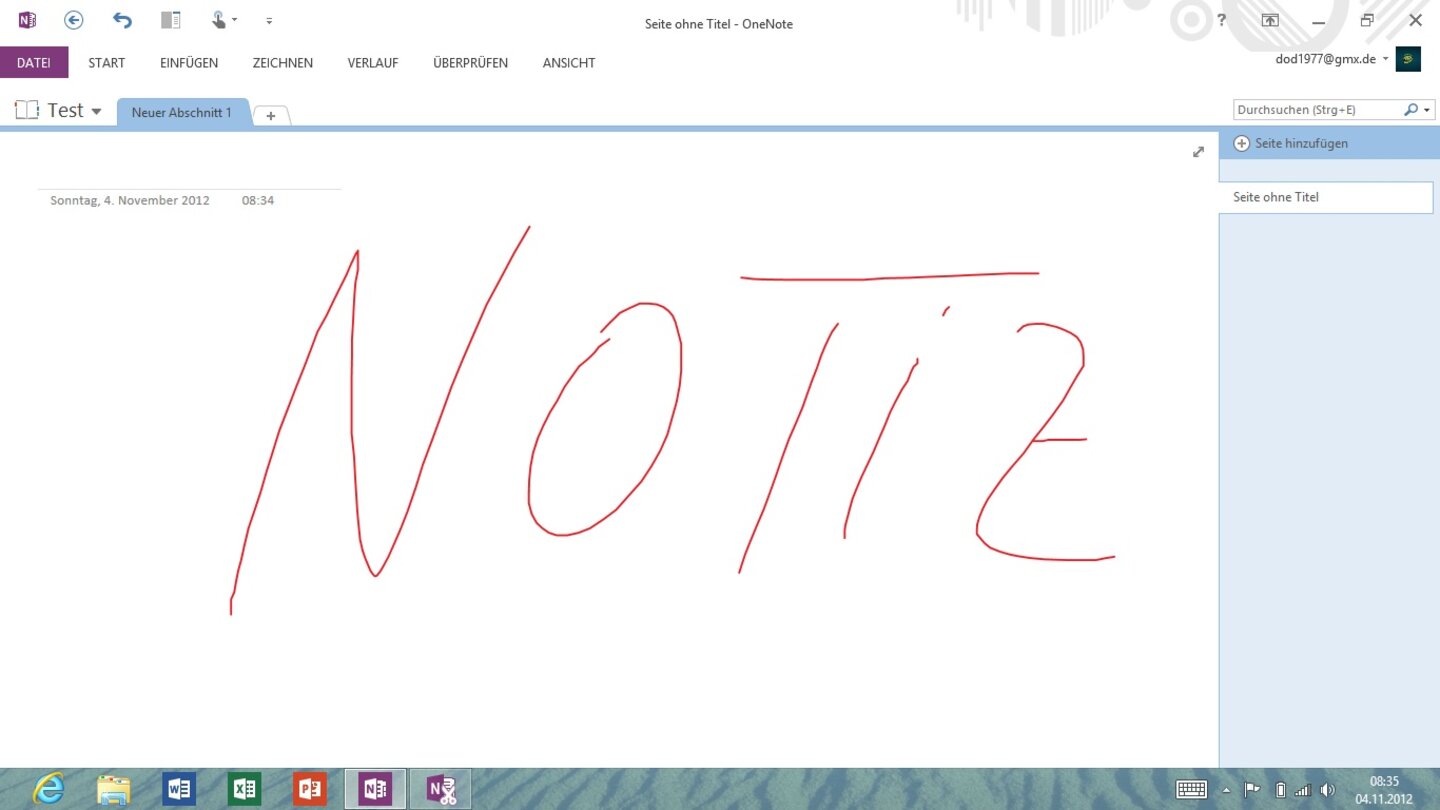Open Internet Explorer from taskbar

[x=49, y=789]
